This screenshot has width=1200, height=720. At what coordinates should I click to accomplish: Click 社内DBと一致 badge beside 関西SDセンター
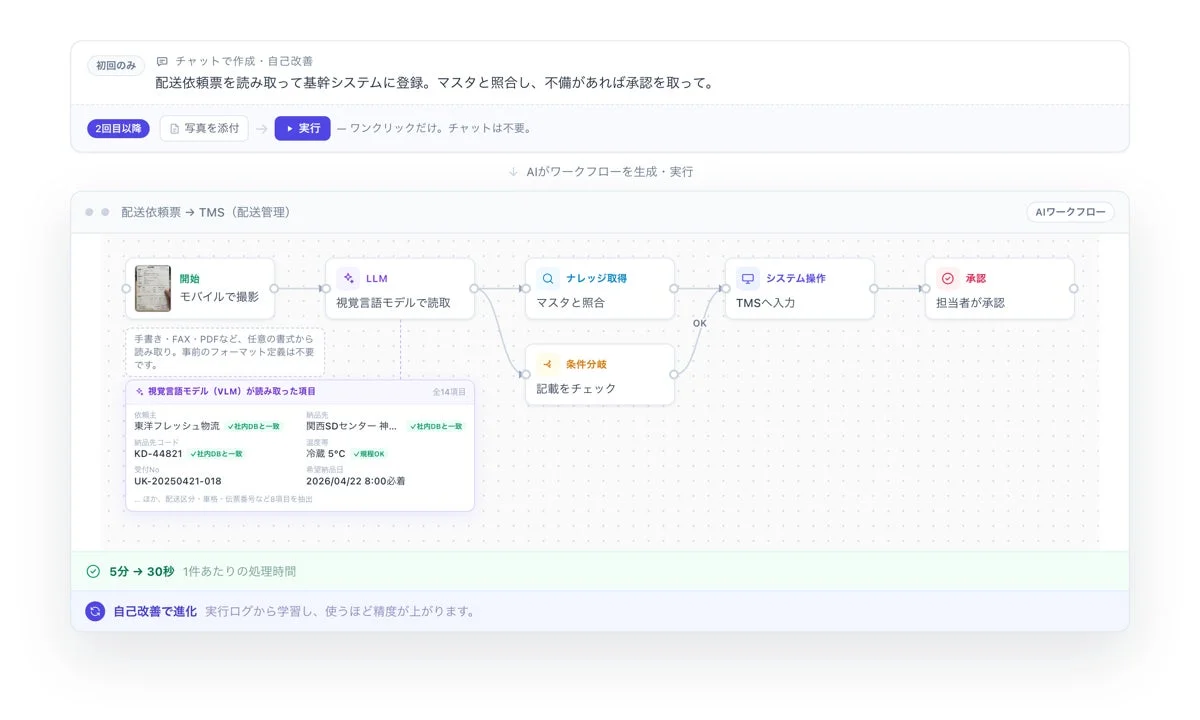click(x=436, y=426)
